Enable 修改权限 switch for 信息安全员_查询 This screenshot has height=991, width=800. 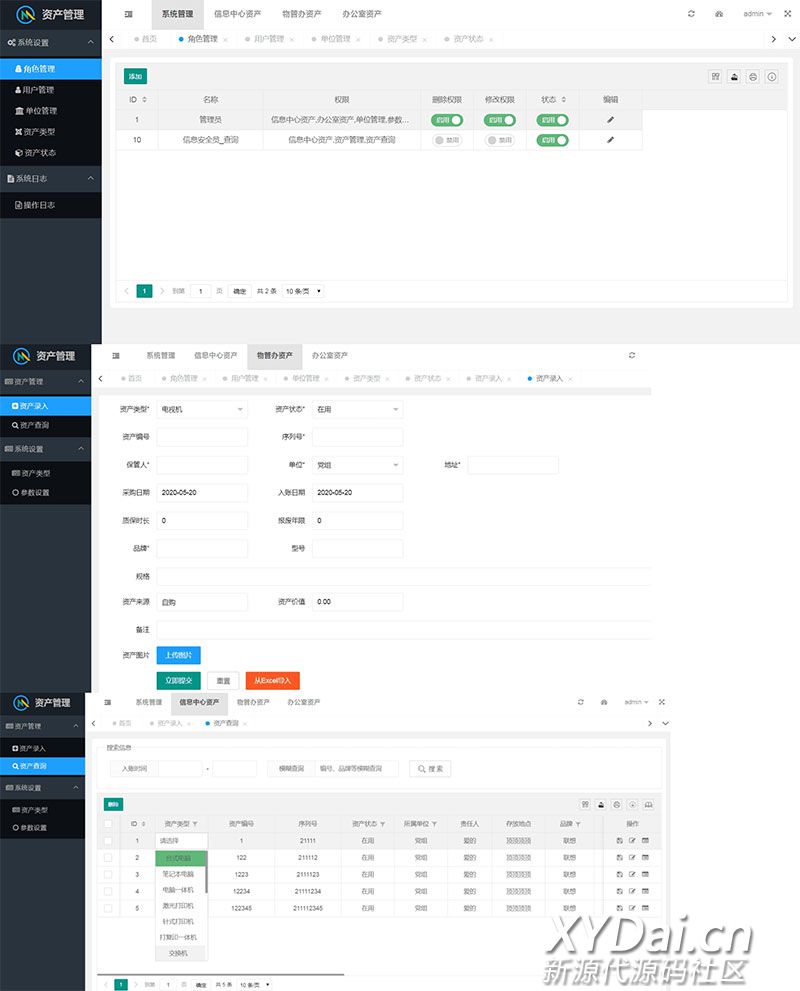(499, 140)
